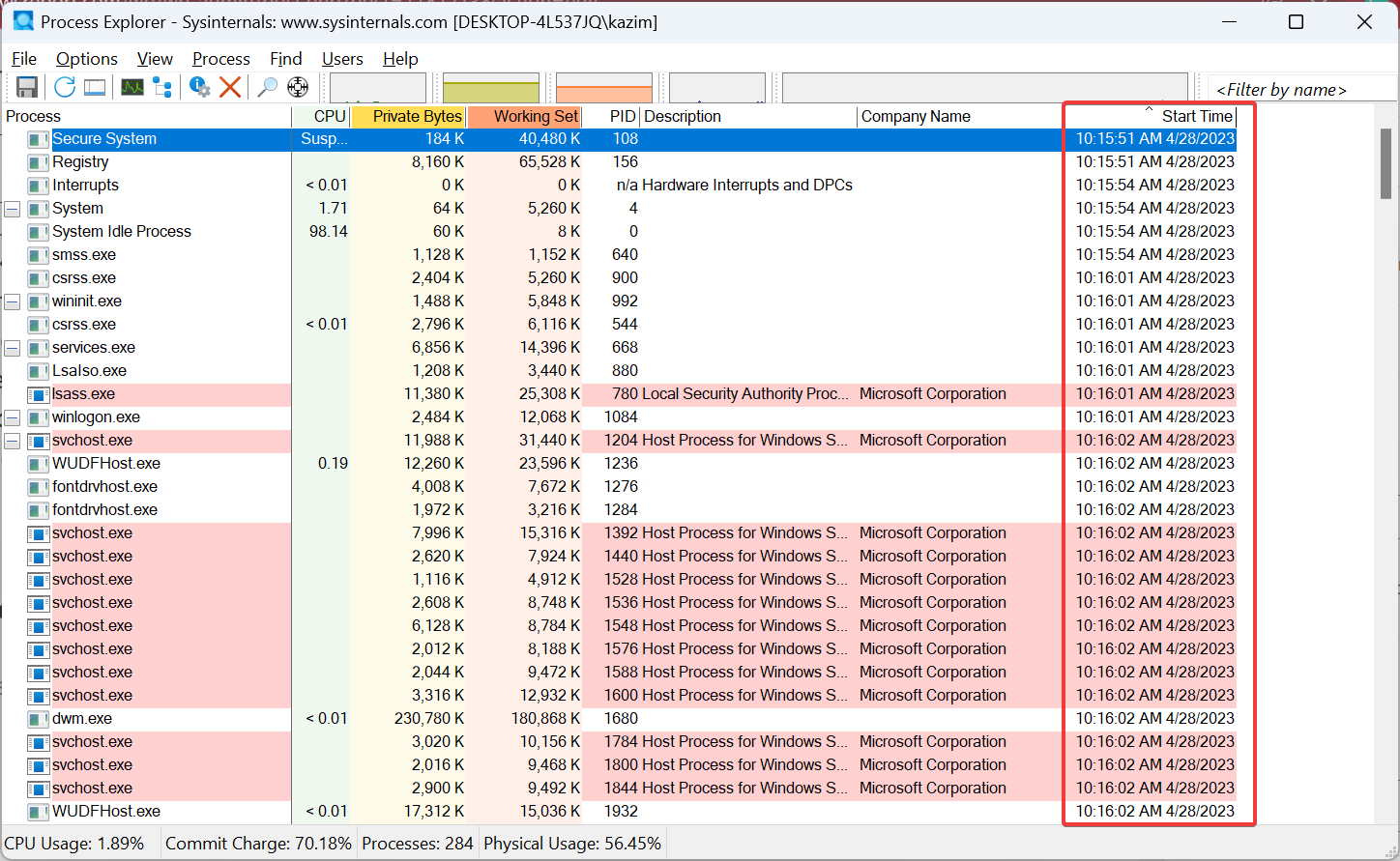
Task: Collapse the svchost.exe PID 1204 node
Action: 13,441
